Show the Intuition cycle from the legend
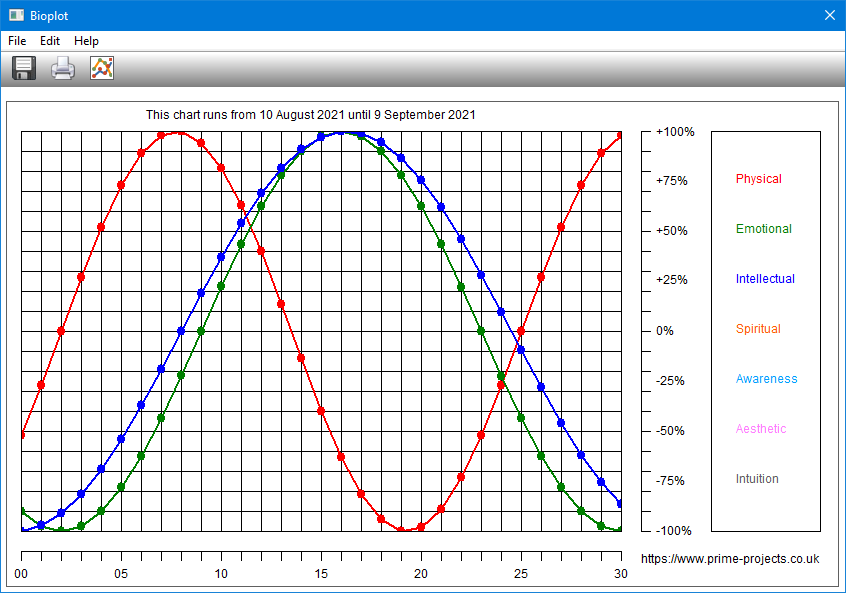Viewport: 846px width, 593px height. coord(757,479)
